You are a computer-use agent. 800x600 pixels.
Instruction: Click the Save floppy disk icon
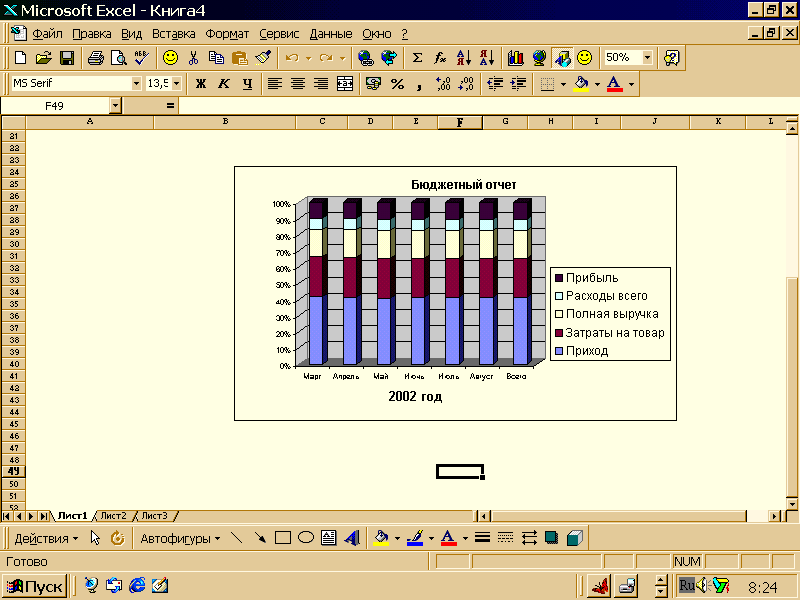[x=67, y=58]
